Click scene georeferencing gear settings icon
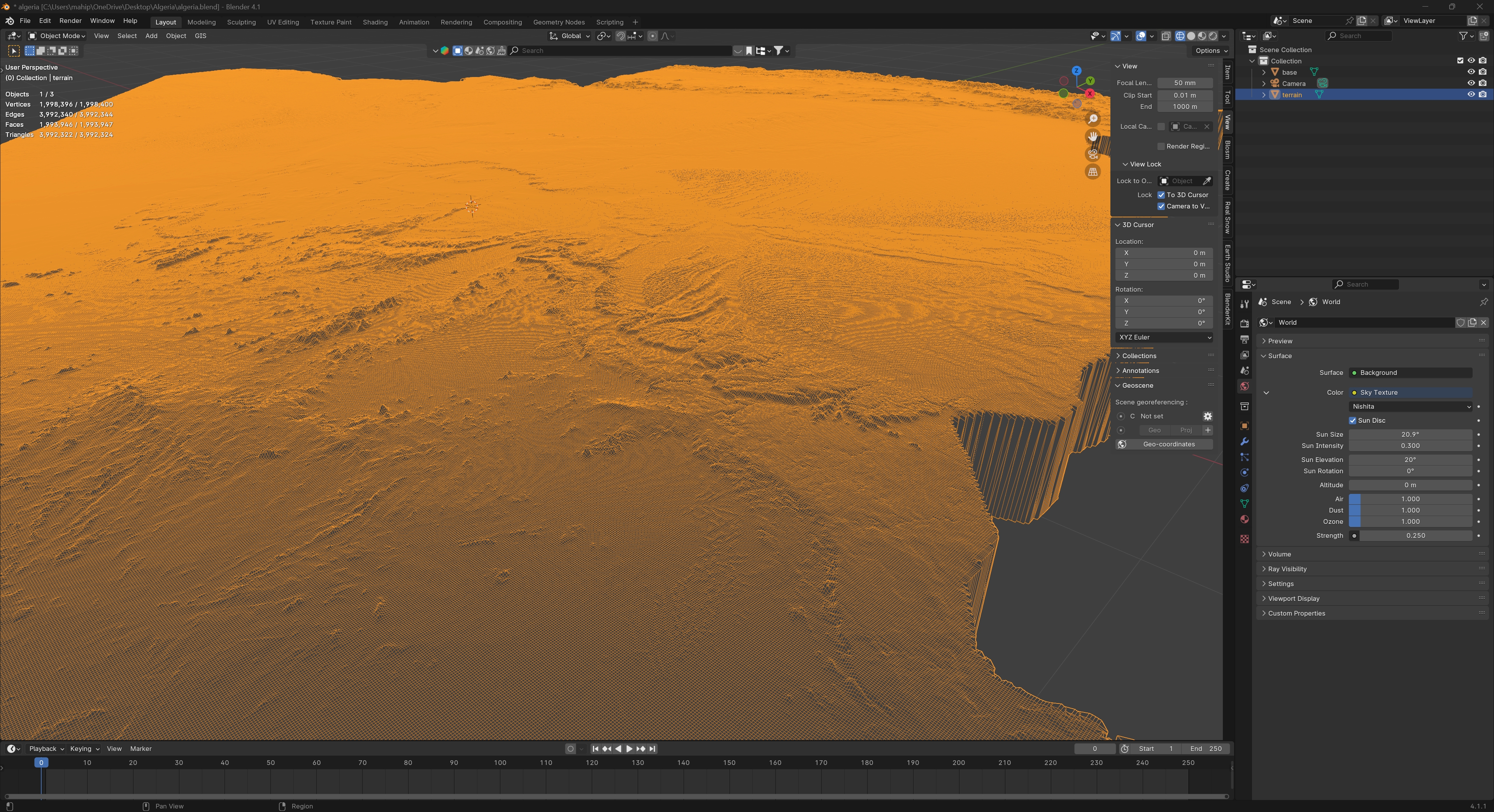 1208,416
